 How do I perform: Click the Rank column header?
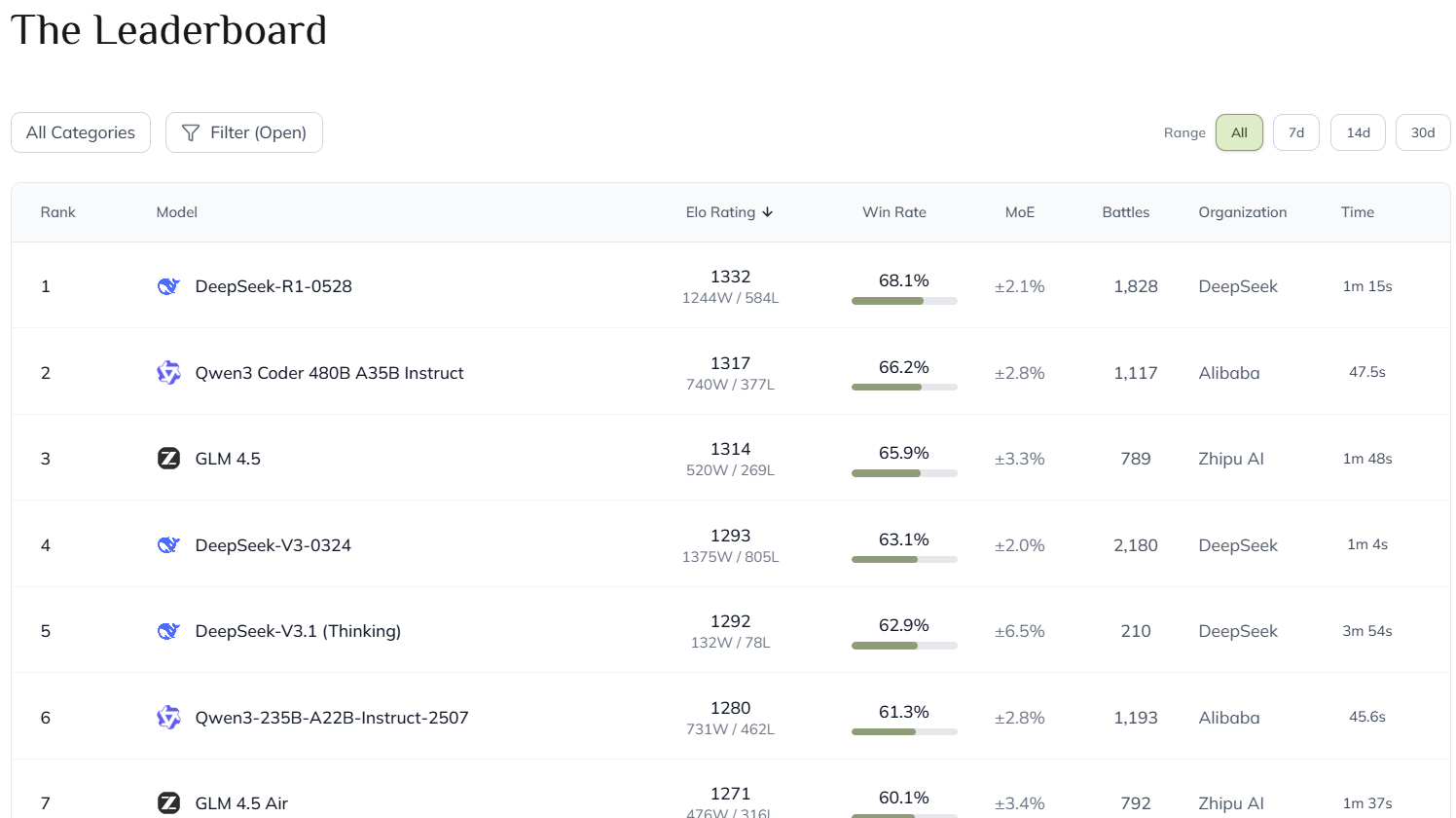58,212
